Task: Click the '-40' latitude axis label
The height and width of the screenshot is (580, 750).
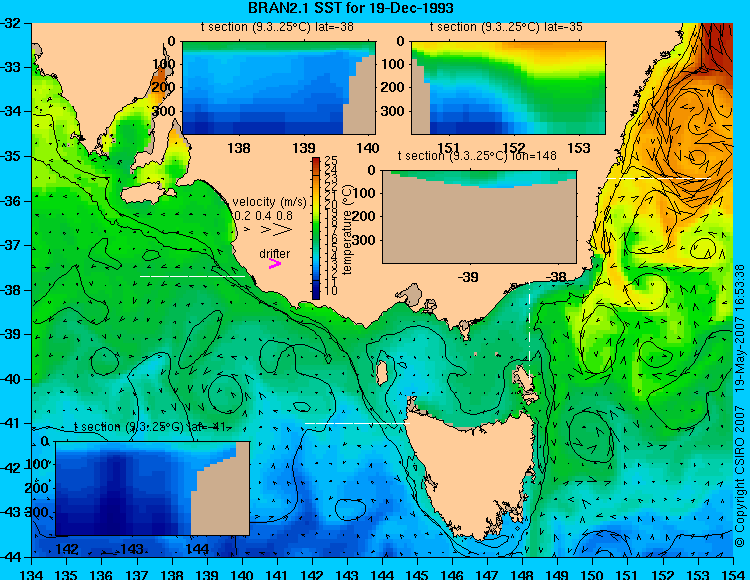Action: pos(11,379)
